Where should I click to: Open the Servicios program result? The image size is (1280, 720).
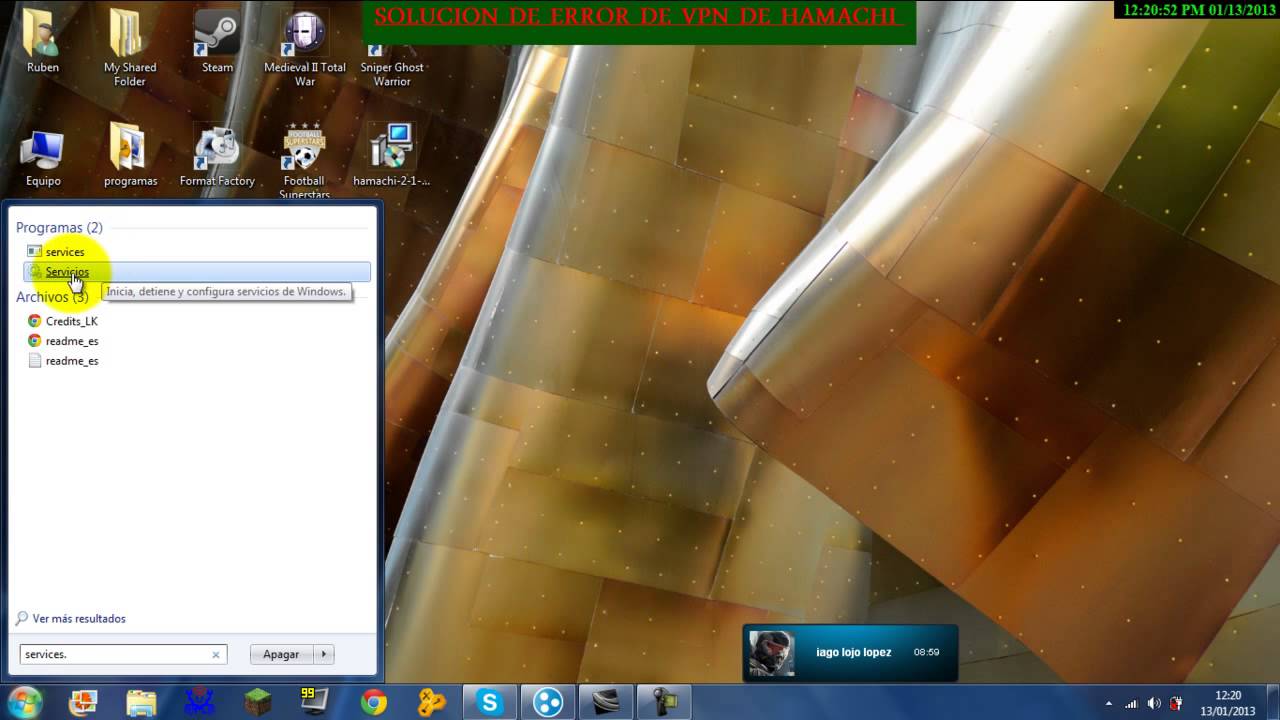coord(197,272)
